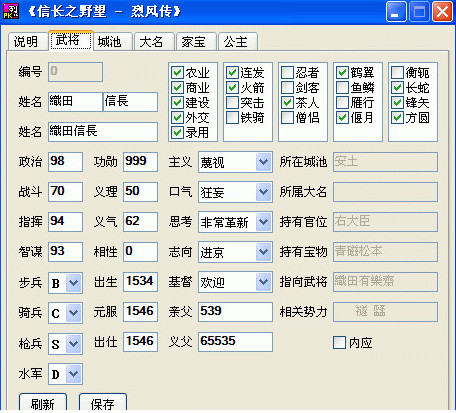Viewport: 456px width, 413px height.
Task: Click the 刷新 button
Action: (x=43, y=403)
